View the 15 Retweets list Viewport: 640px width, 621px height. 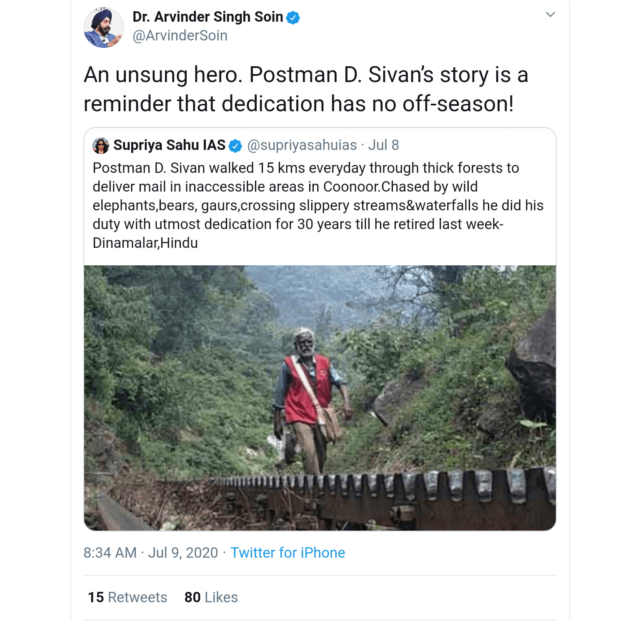click(127, 597)
